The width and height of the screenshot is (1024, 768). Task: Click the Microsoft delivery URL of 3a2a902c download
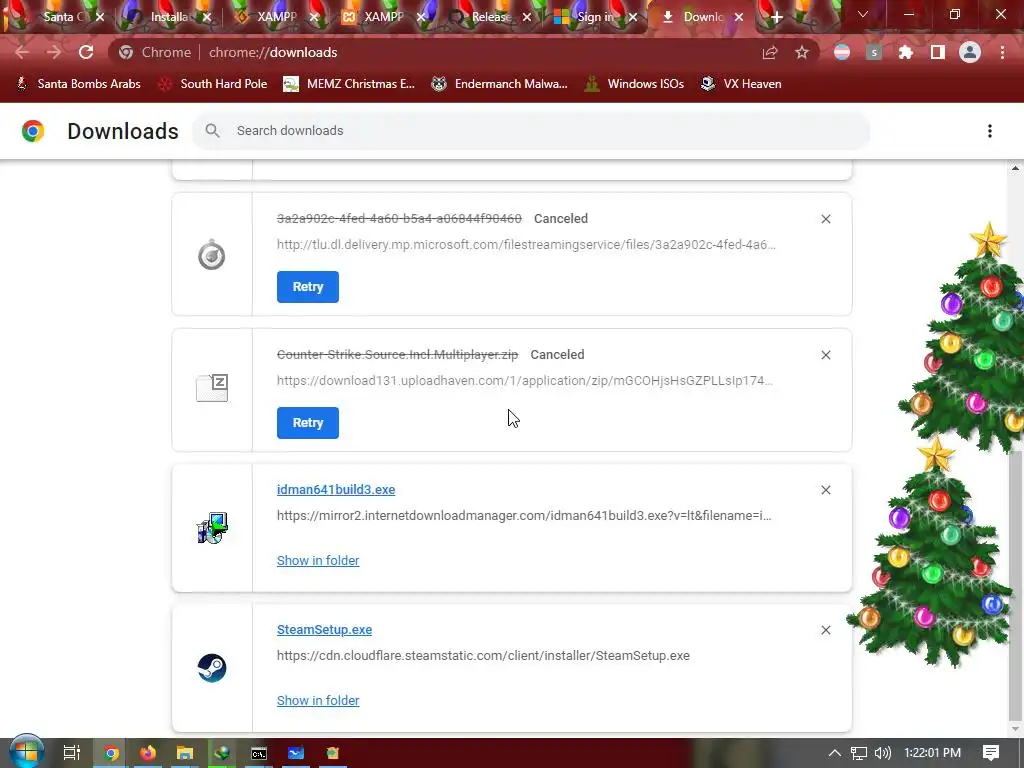point(526,245)
